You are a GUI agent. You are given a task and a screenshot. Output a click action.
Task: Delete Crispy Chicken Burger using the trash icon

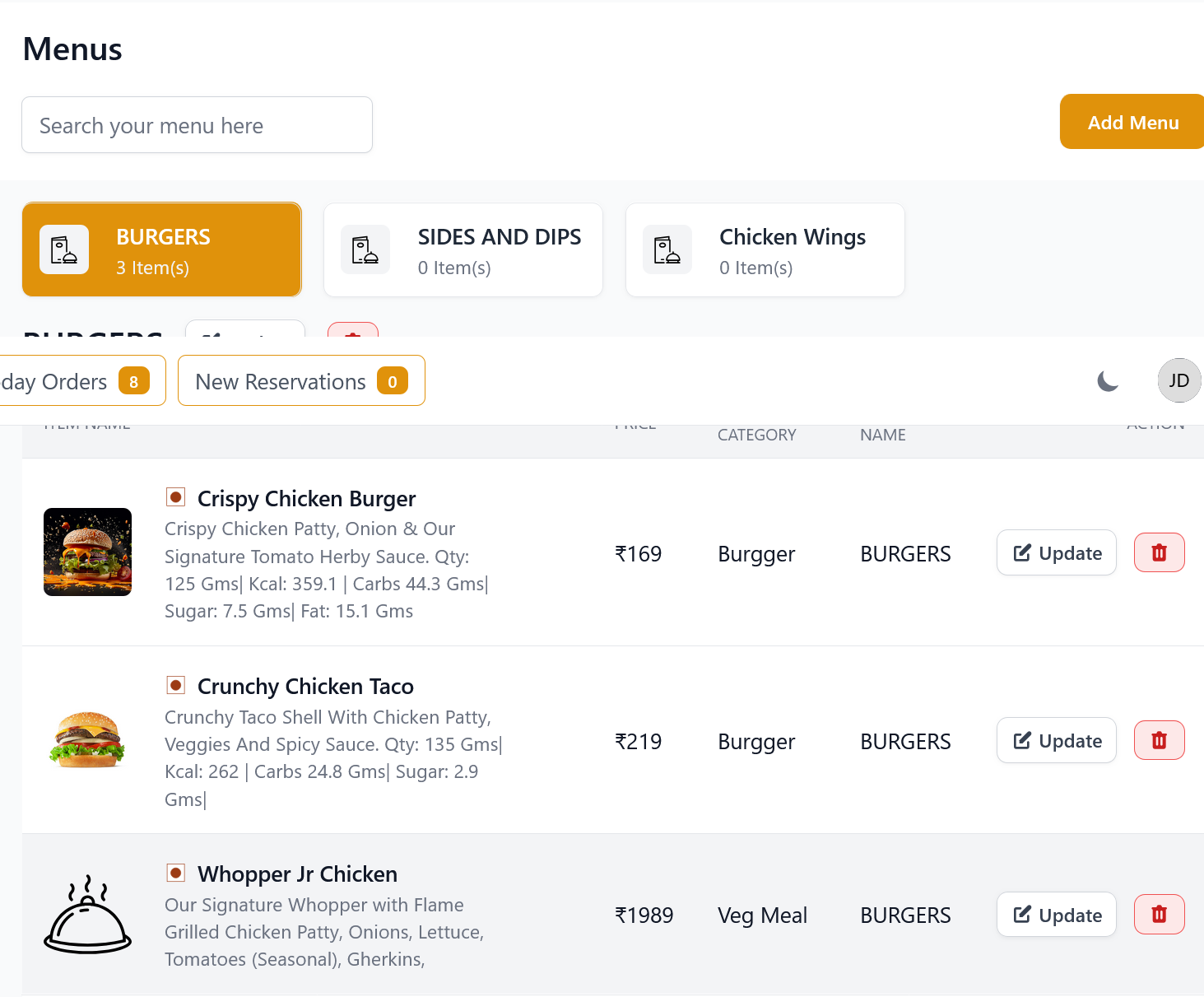click(1159, 552)
